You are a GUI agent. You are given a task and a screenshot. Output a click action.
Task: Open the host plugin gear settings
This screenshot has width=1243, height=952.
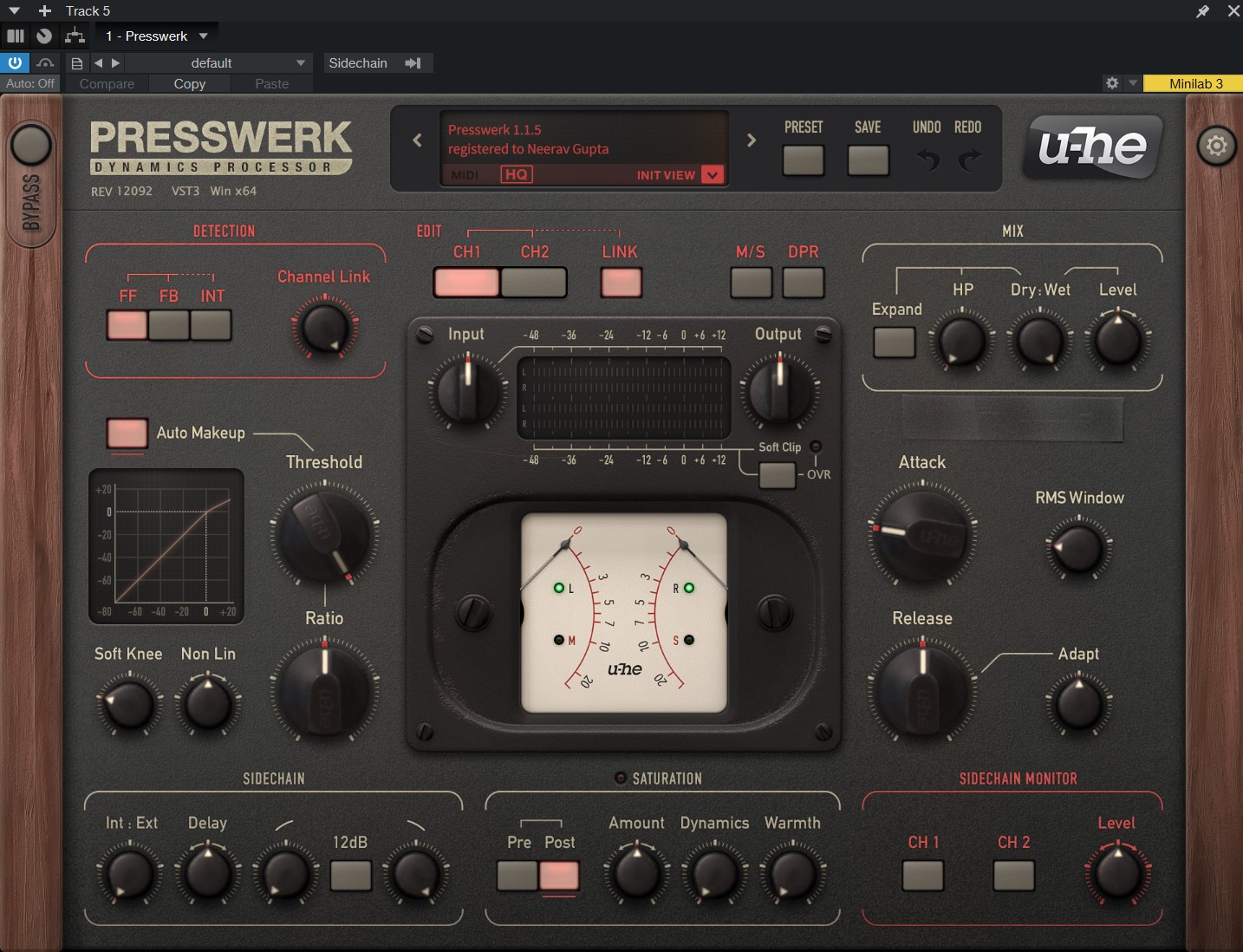click(x=1112, y=83)
